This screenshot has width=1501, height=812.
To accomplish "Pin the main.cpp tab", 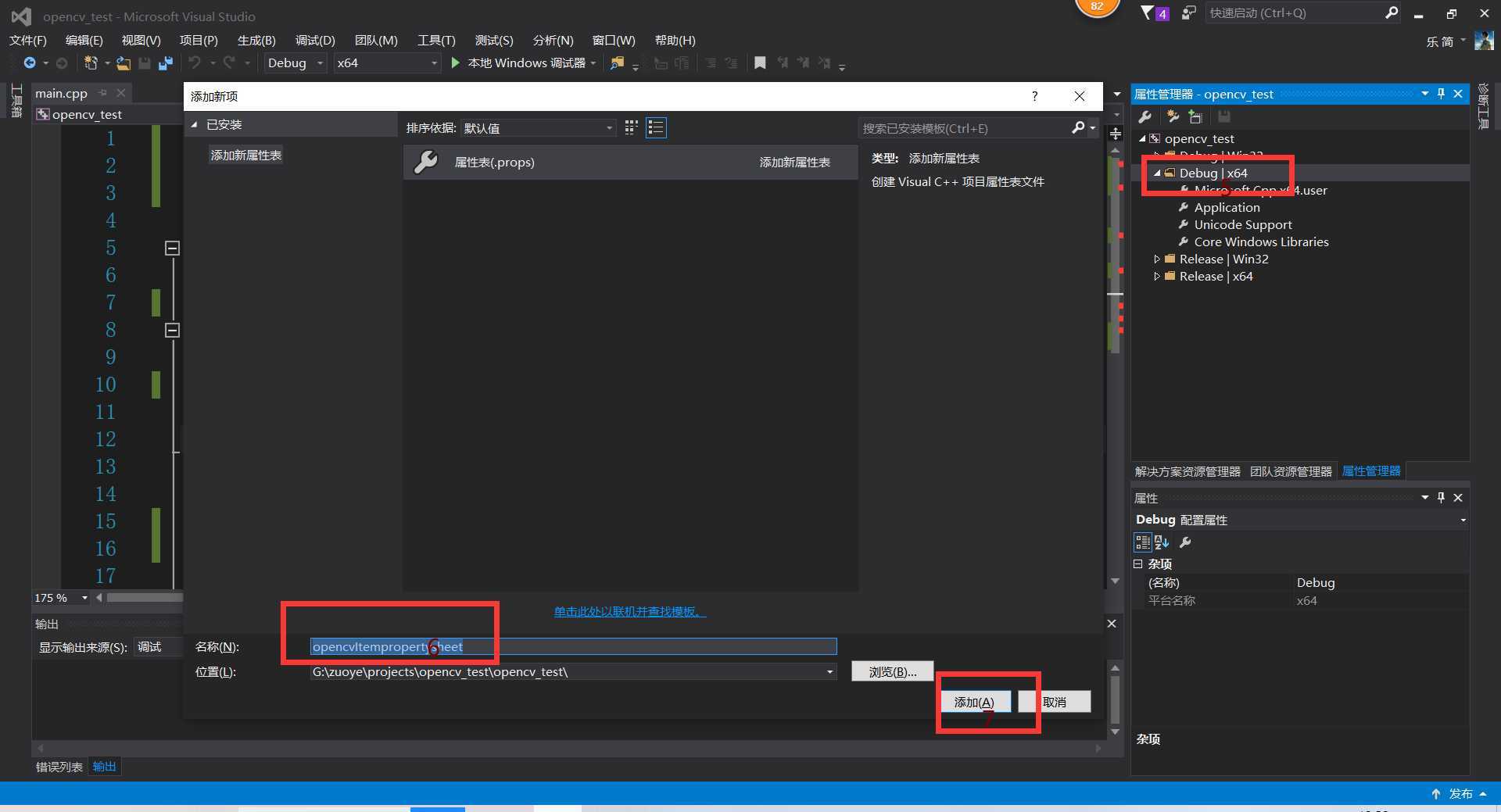I will pyautogui.click(x=102, y=93).
